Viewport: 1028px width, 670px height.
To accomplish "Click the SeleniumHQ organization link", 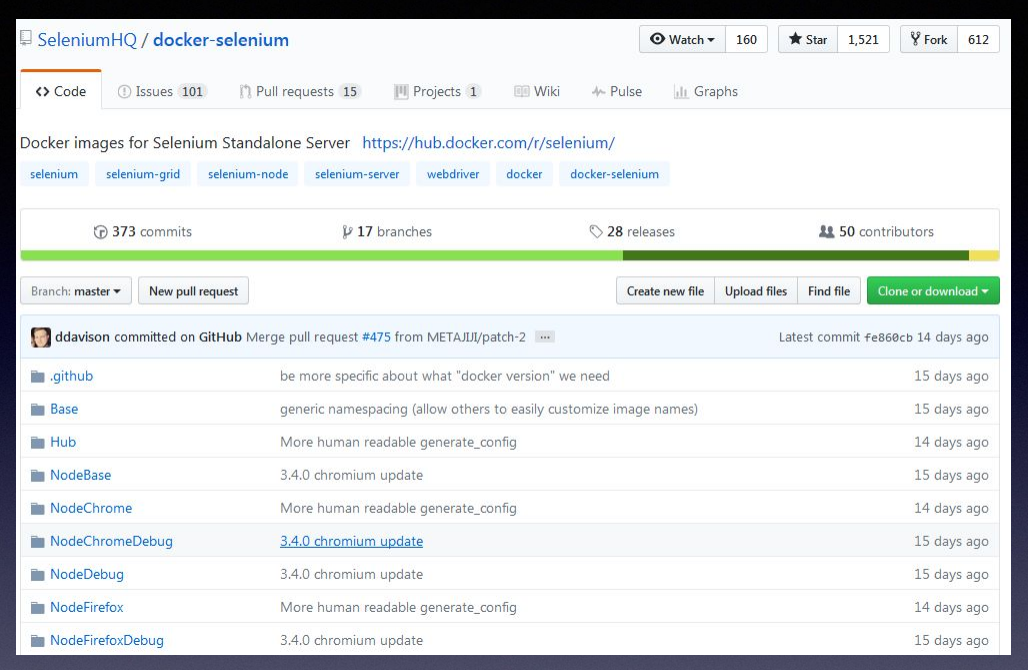I will (87, 39).
